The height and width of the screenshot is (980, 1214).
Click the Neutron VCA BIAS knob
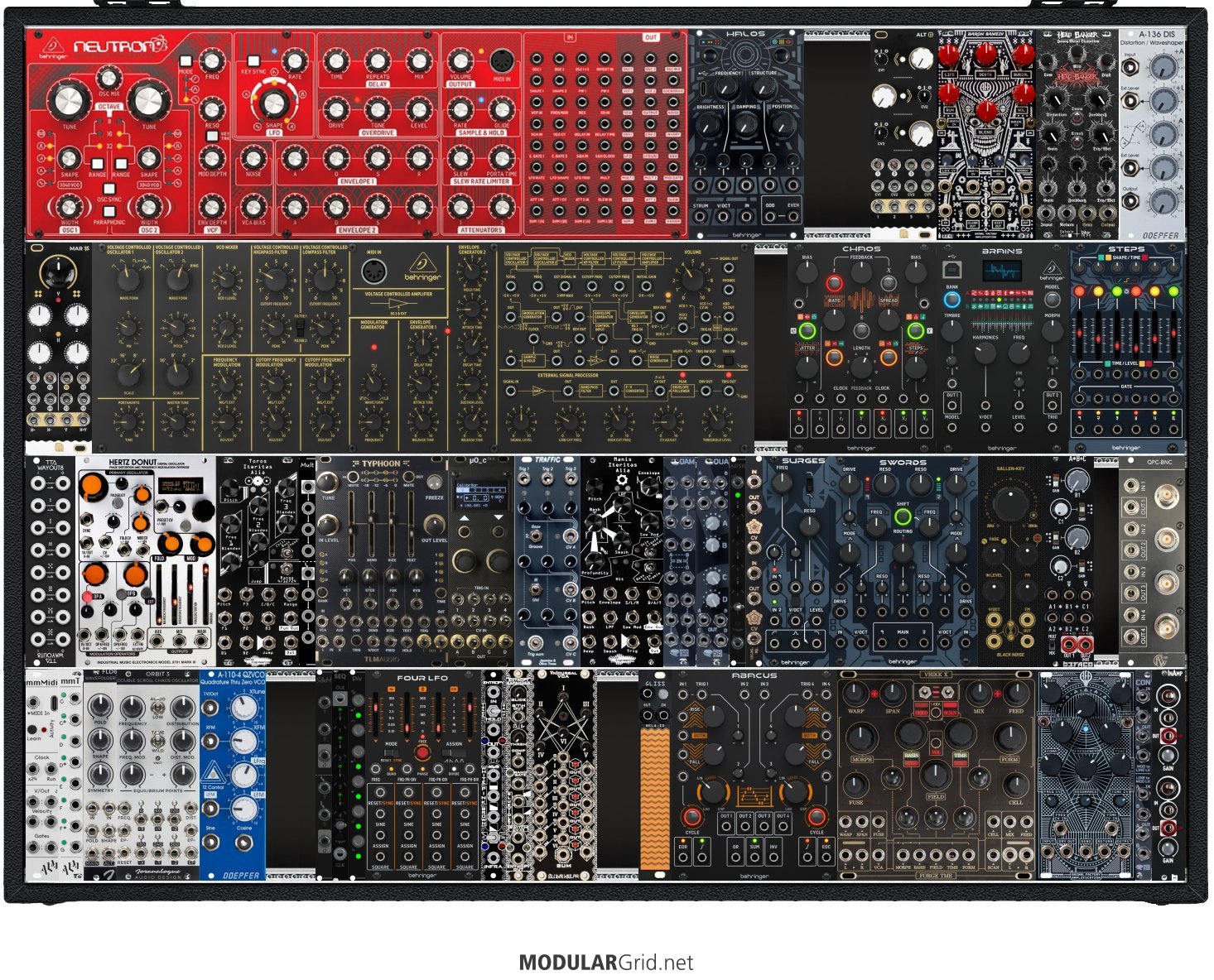tap(253, 205)
